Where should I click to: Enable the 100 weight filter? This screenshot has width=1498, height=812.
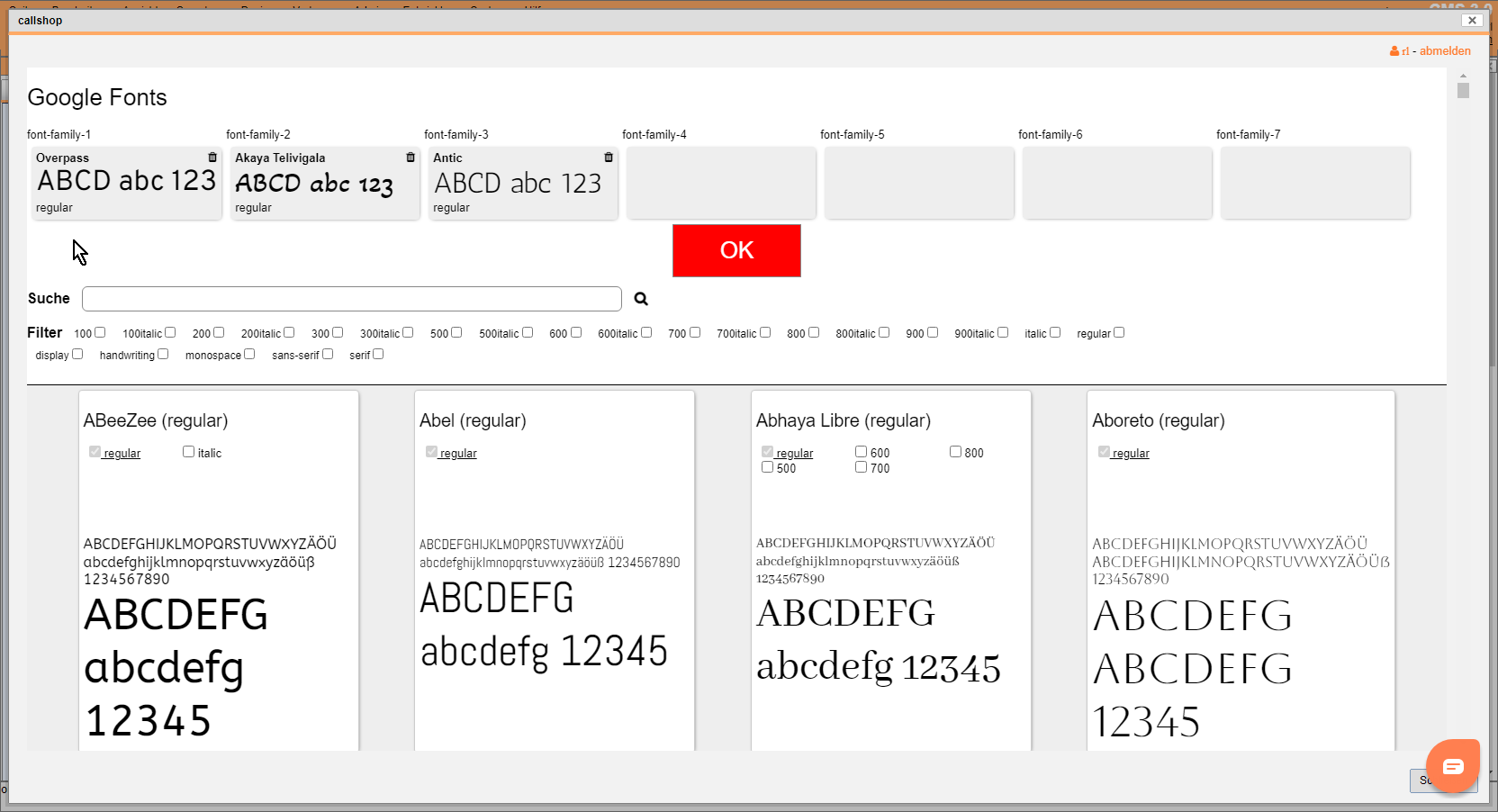click(x=100, y=332)
